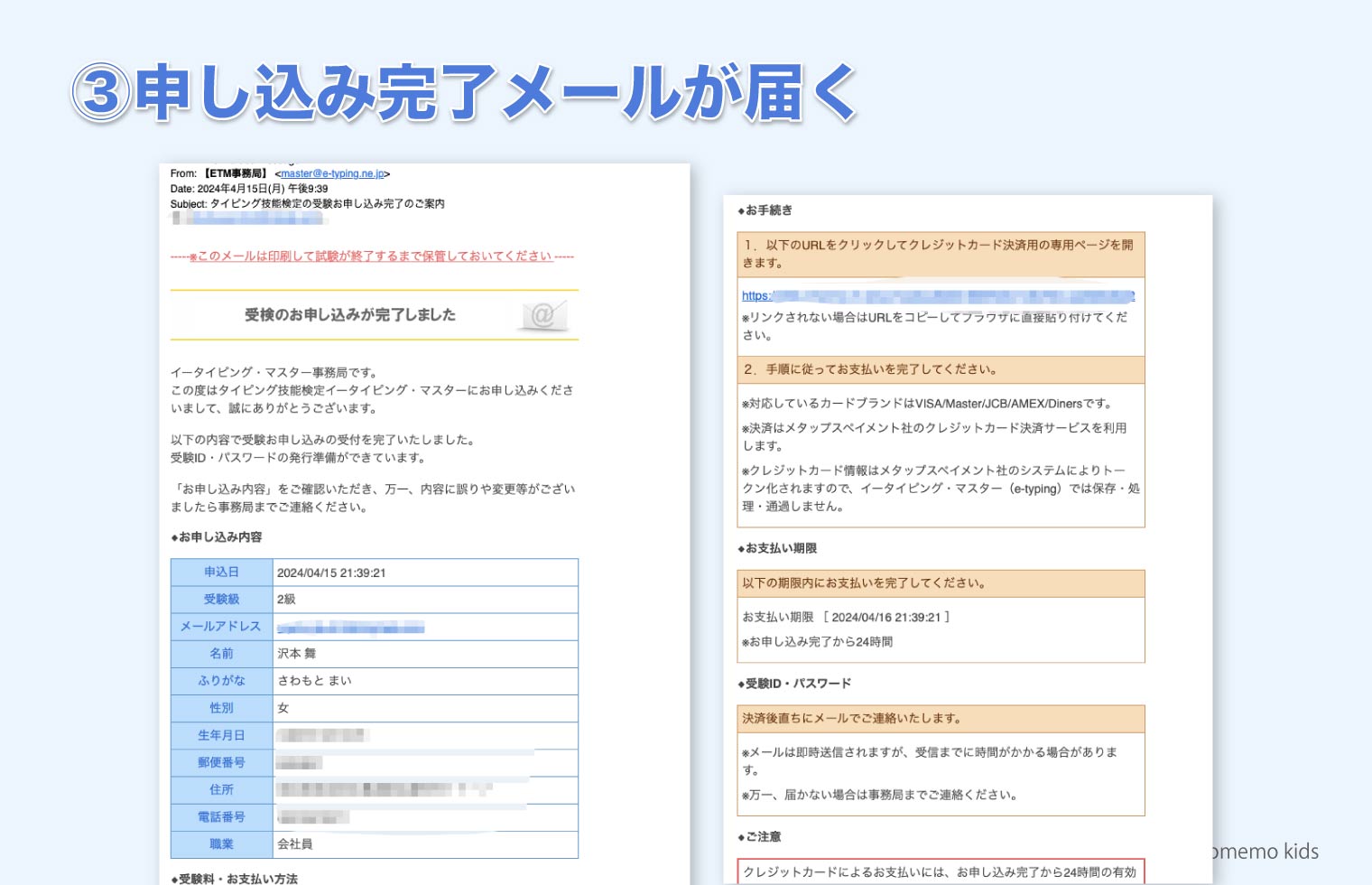Click the ◆受験料・お支払い方法 heading

[234, 879]
